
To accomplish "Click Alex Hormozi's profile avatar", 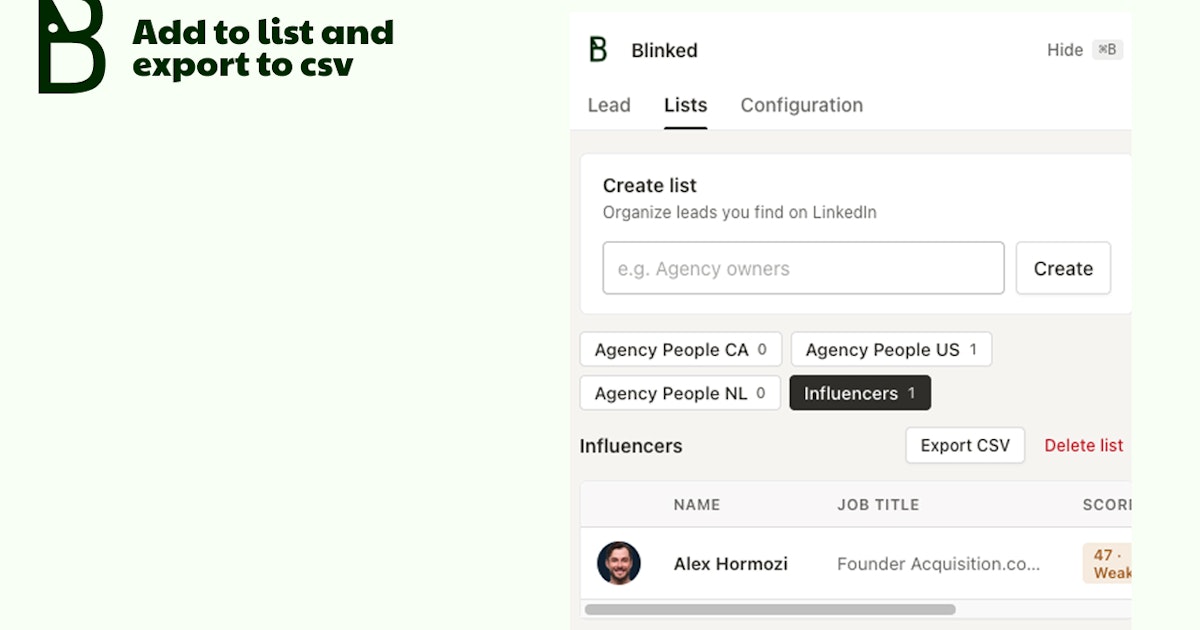I will [x=619, y=563].
